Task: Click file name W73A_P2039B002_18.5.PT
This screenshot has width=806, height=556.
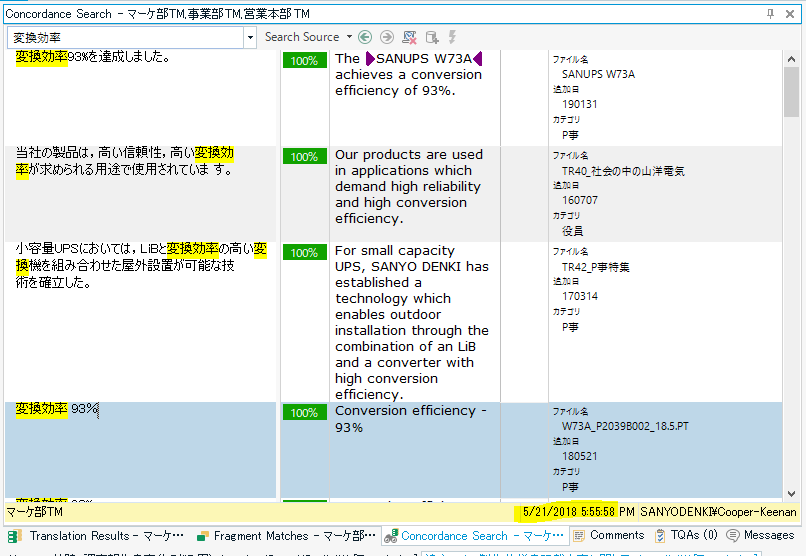Action: 625,427
